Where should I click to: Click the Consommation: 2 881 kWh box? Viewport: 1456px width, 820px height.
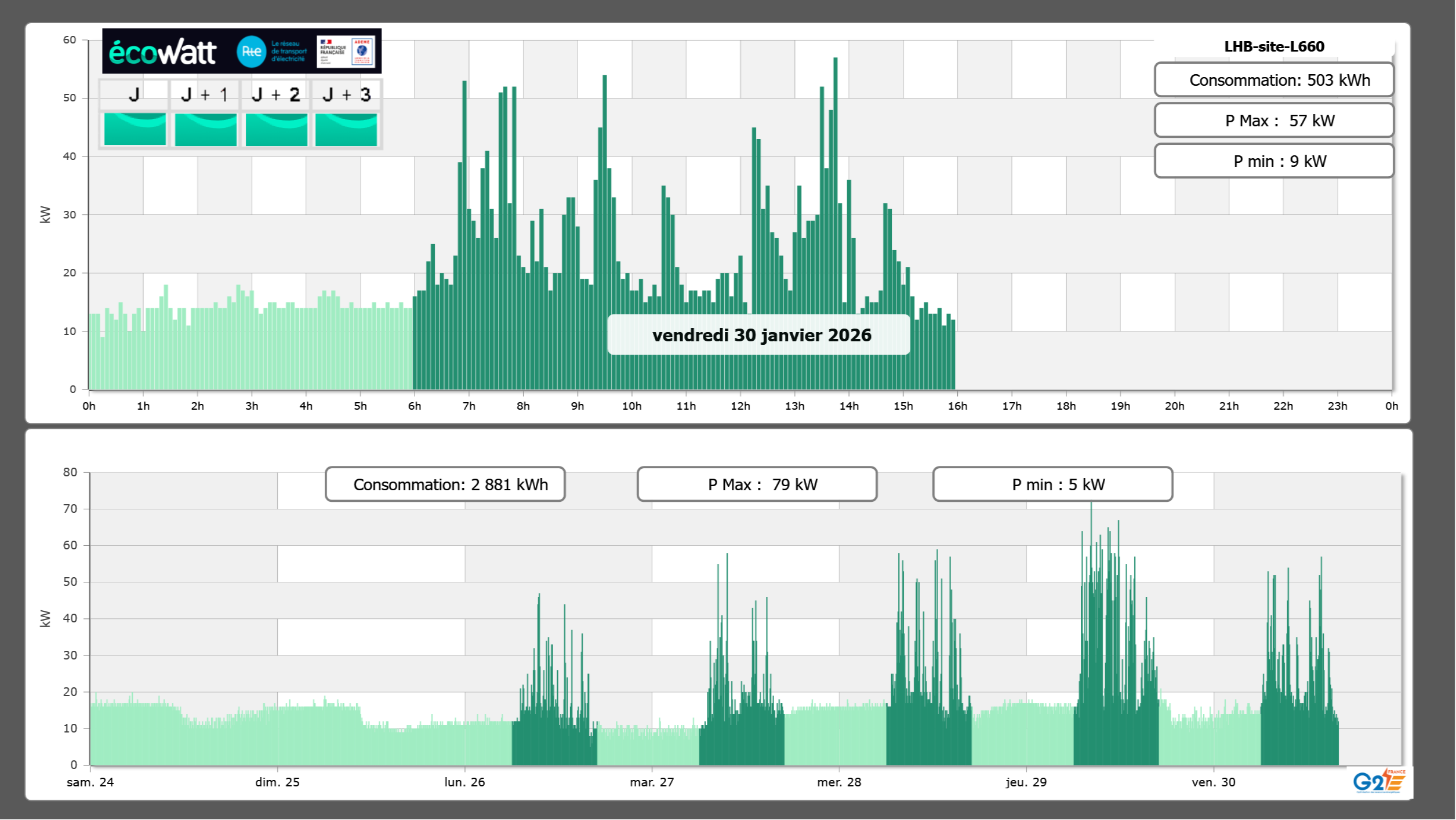pos(445,484)
